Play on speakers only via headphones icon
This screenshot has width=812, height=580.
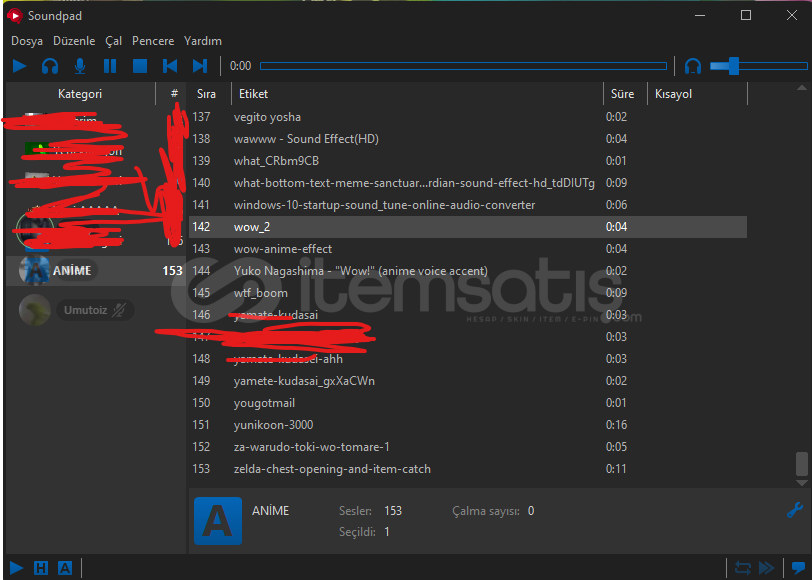point(50,66)
